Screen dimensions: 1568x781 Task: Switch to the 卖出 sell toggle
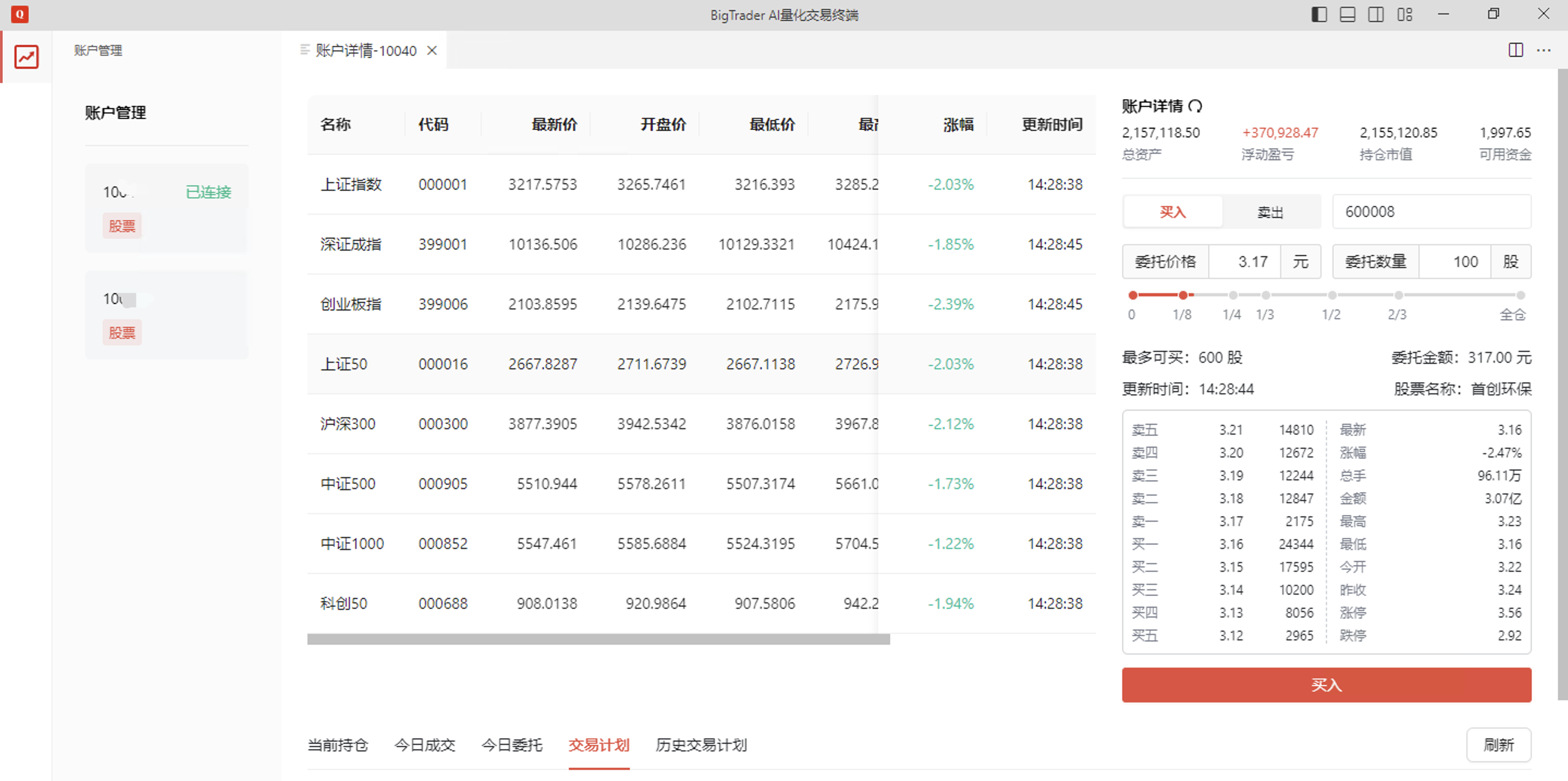click(x=1271, y=212)
